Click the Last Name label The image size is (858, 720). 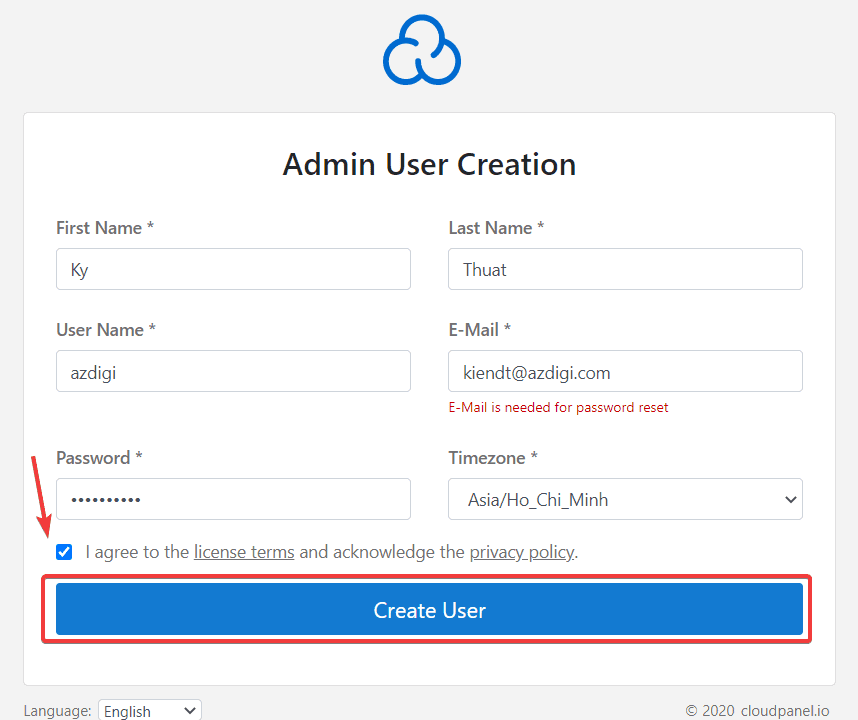tap(495, 228)
